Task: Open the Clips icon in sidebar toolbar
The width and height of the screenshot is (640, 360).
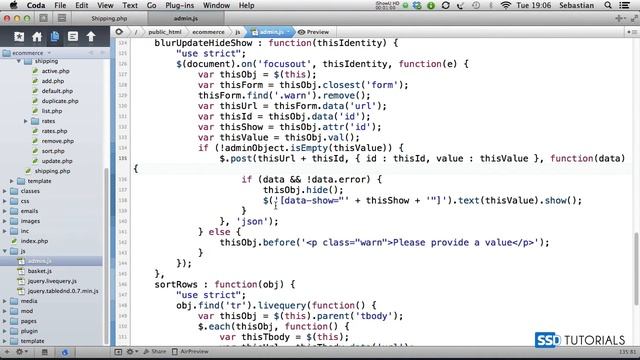Action: (73, 37)
